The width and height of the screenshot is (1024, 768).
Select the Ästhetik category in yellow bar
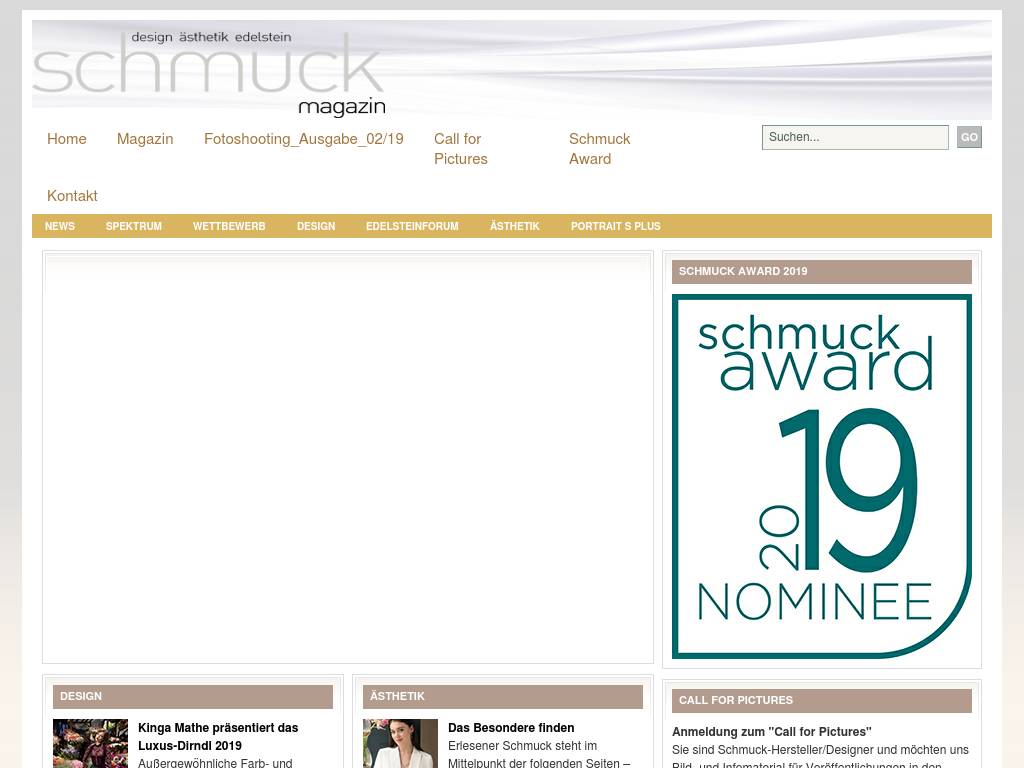point(514,226)
